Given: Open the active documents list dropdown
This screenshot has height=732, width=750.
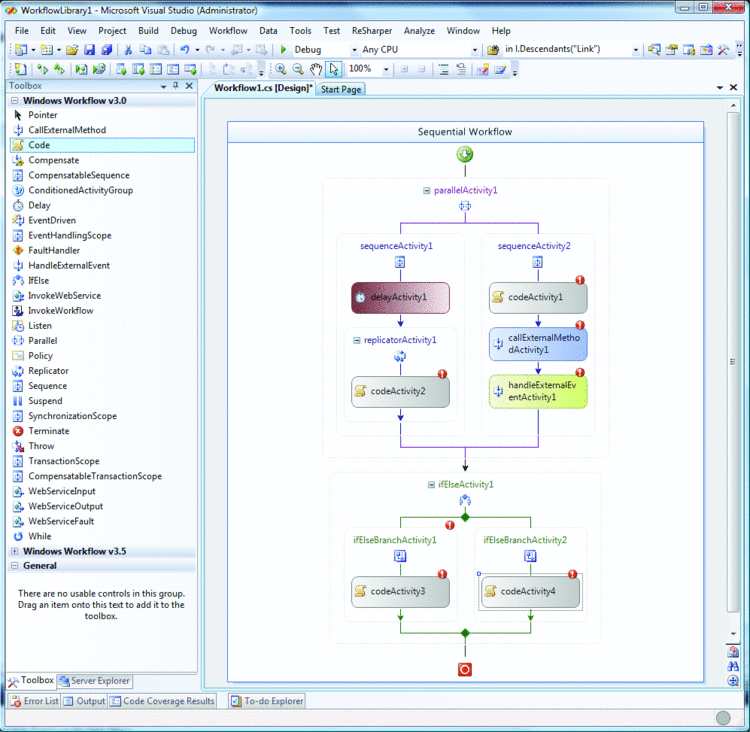Looking at the screenshot, I should point(719,88).
